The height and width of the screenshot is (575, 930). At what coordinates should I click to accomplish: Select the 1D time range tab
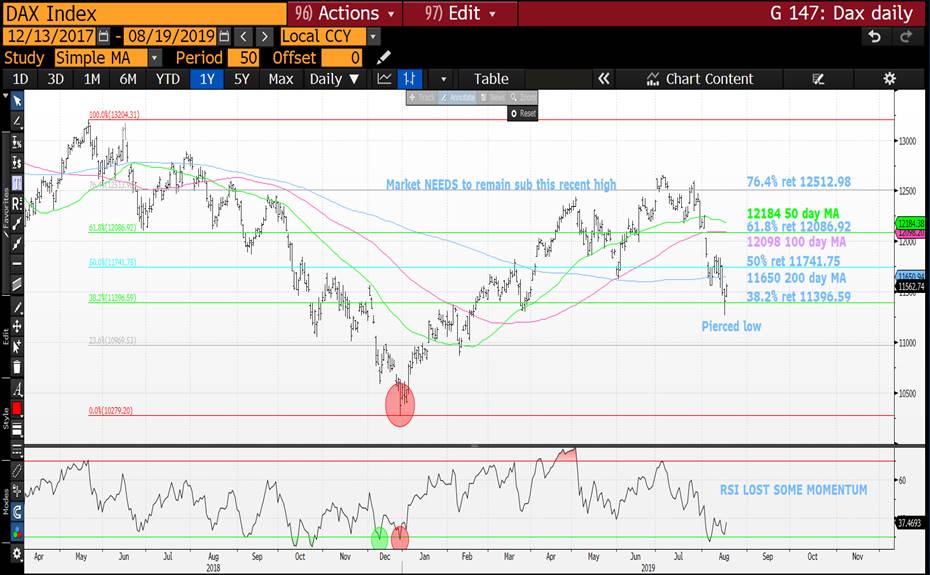[x=20, y=79]
